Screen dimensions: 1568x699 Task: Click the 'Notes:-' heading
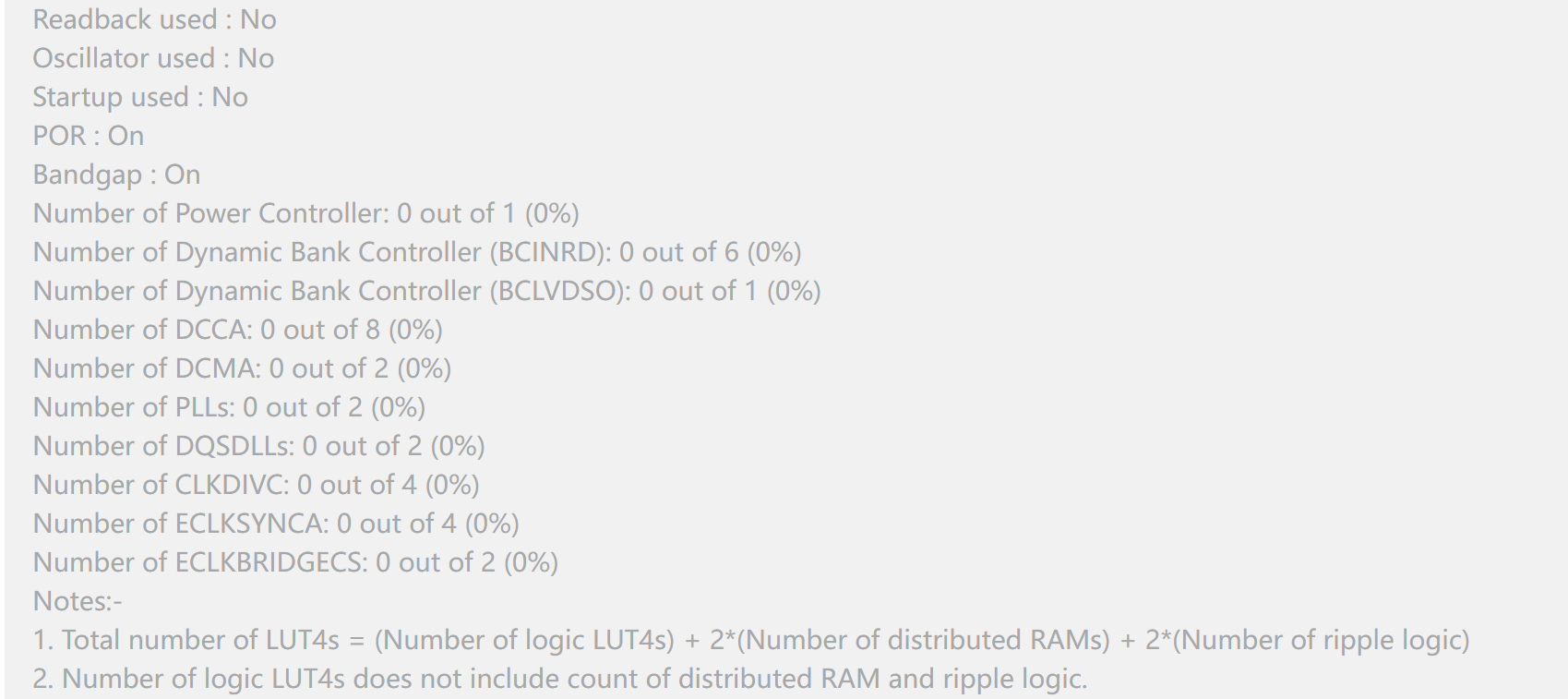click(x=78, y=601)
